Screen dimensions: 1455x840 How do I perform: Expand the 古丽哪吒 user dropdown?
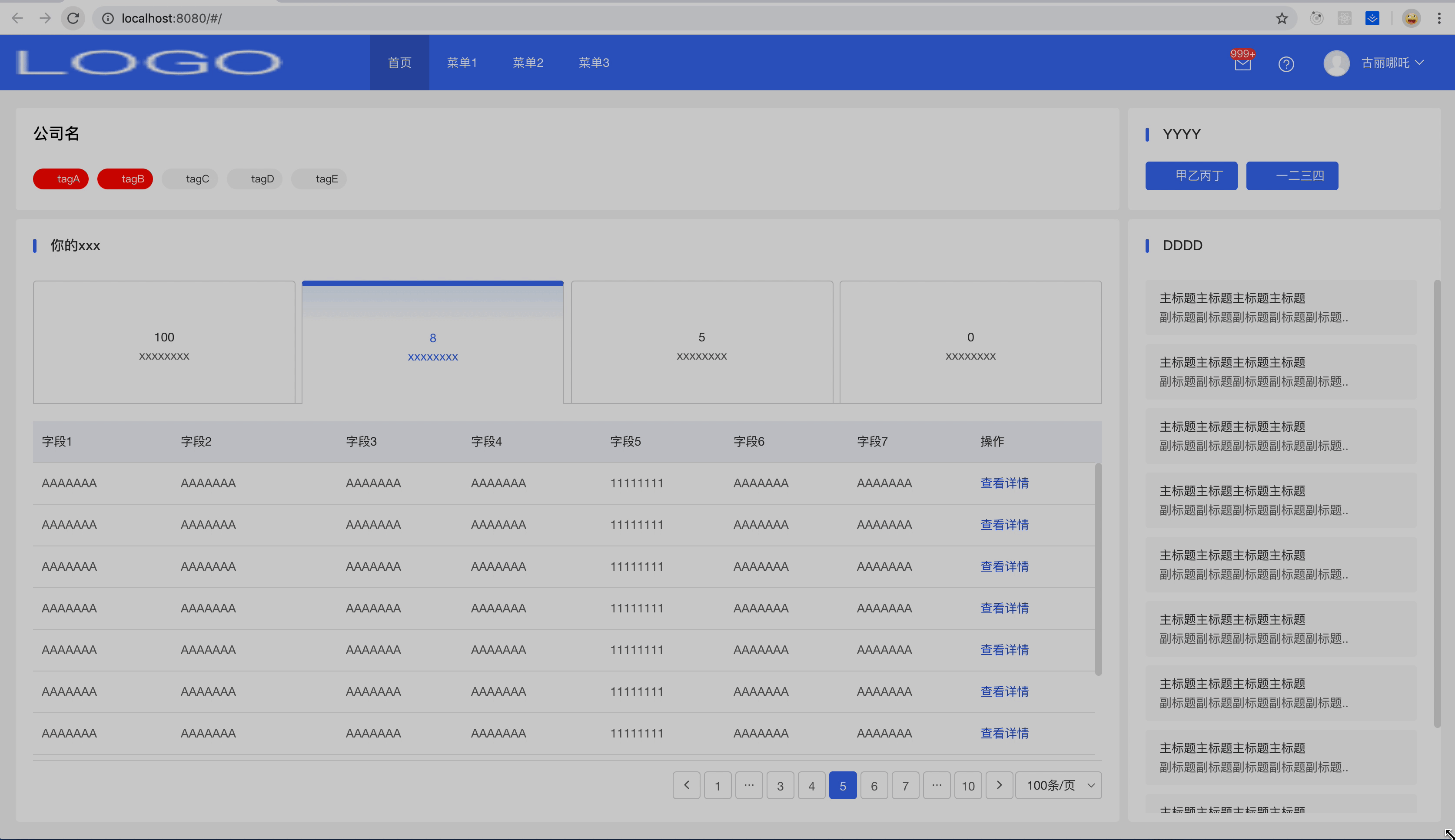point(1392,63)
